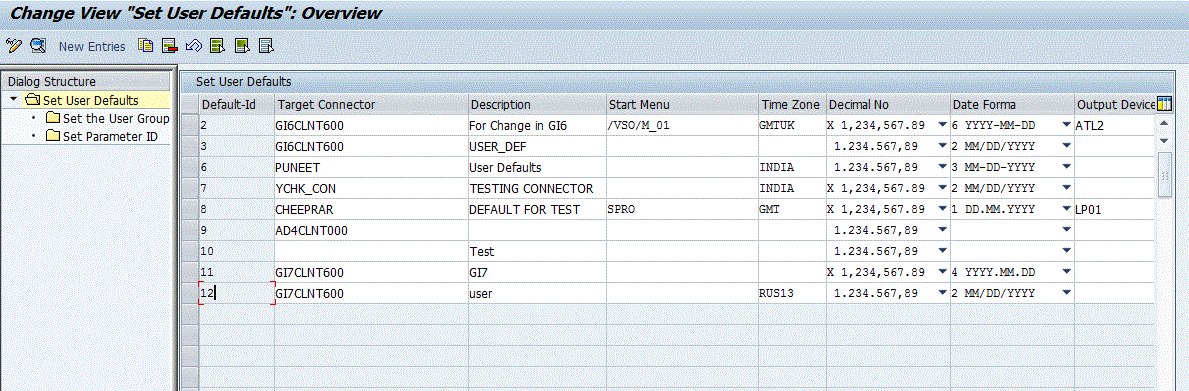Click TESTING CONNECTOR description cell
This screenshot has height=391, width=1189.
537,188
